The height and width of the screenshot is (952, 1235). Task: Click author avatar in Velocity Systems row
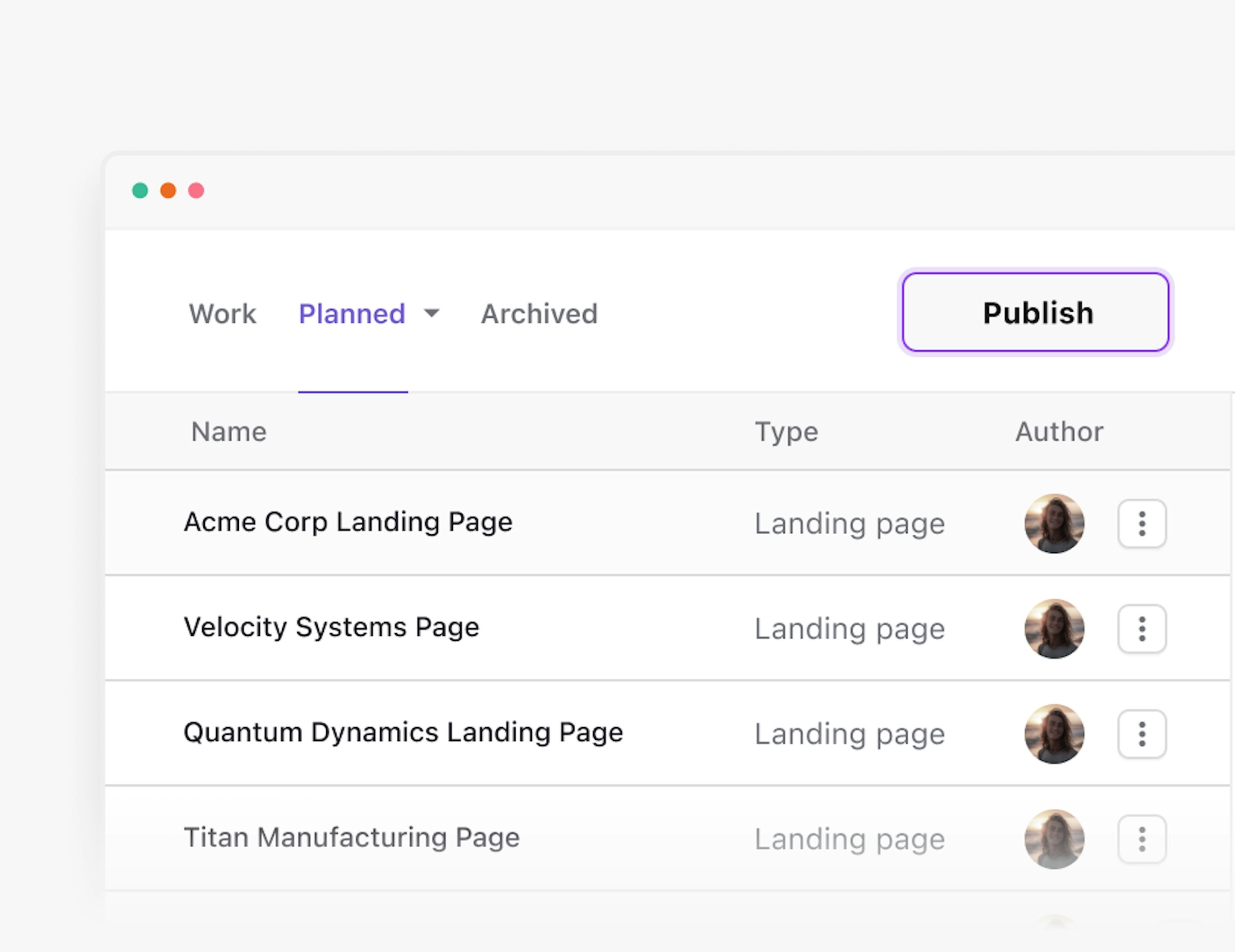point(1054,629)
